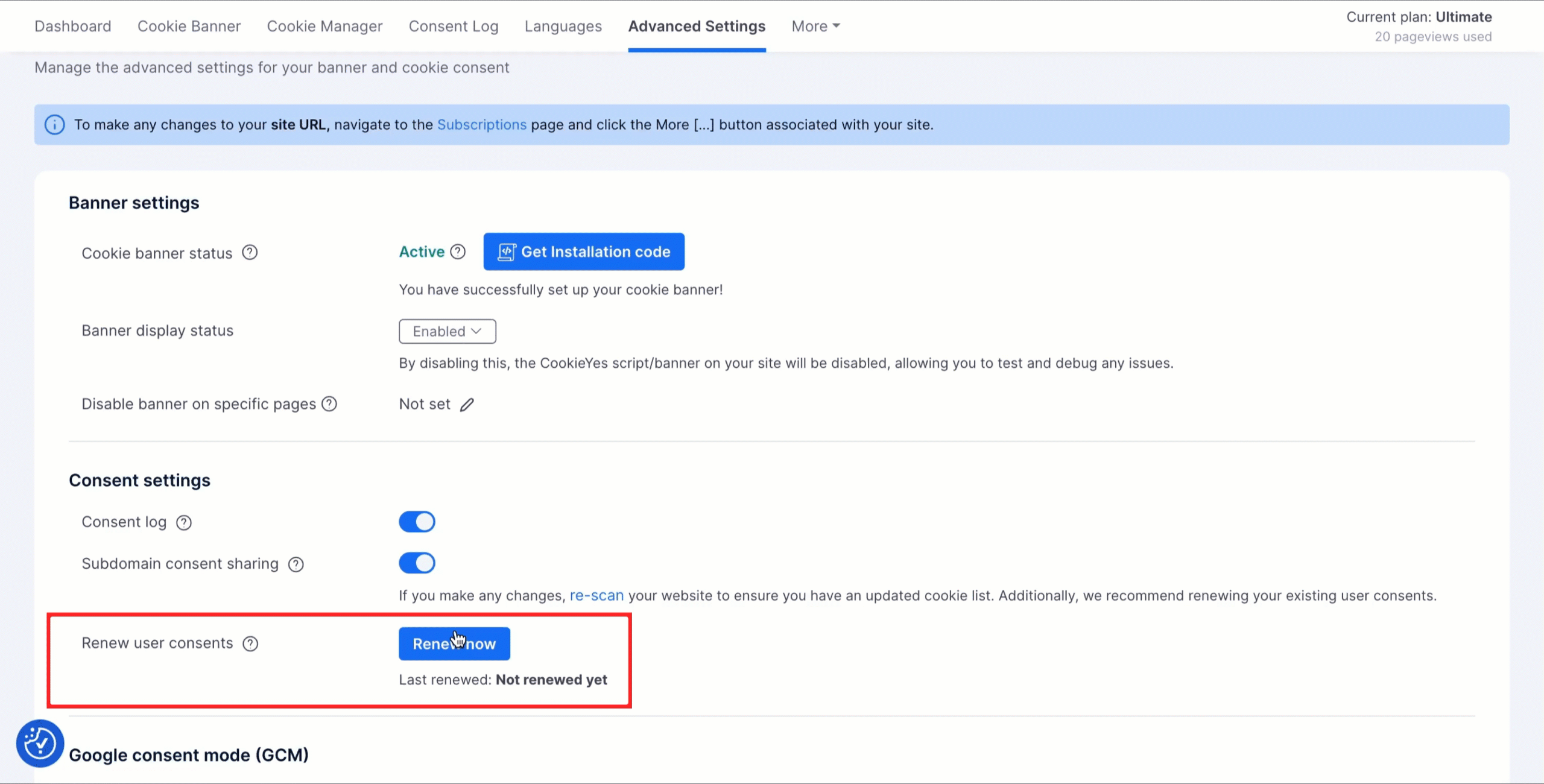This screenshot has height=784, width=1544.
Task: Show help for Cookie banner status
Action: (x=250, y=253)
